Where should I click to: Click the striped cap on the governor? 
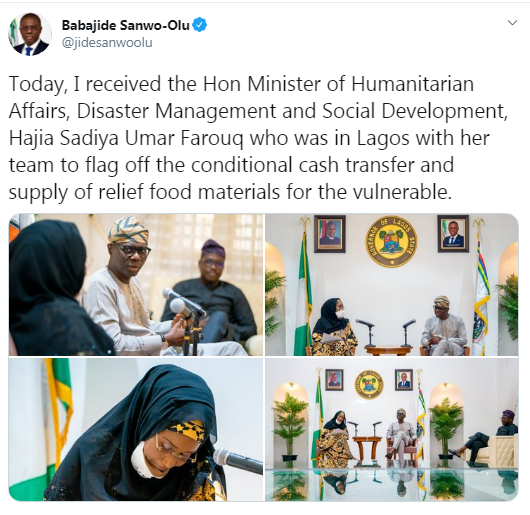point(128,230)
